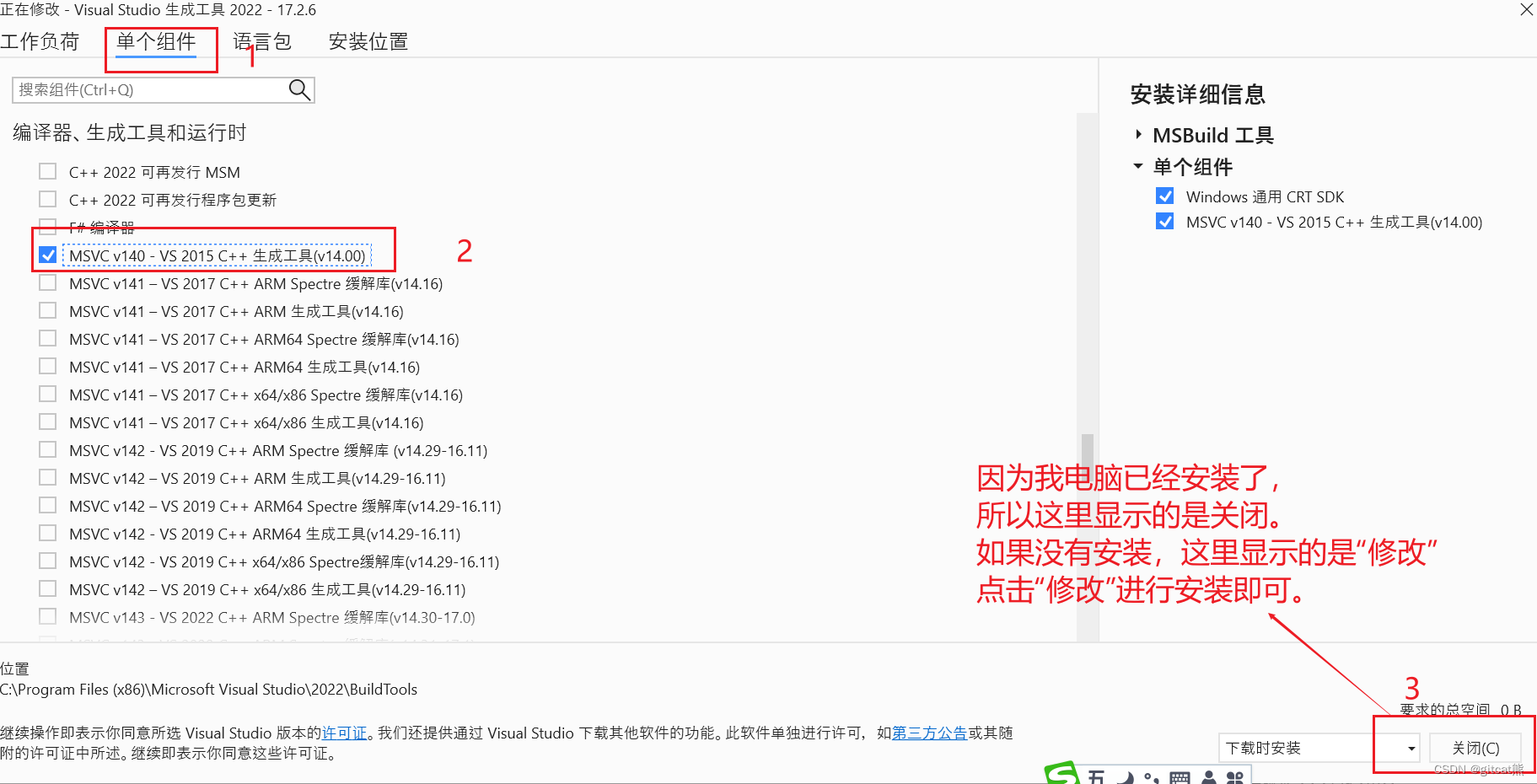Close the installer window with X
The width and height of the screenshot is (1537, 784).
point(1526,10)
